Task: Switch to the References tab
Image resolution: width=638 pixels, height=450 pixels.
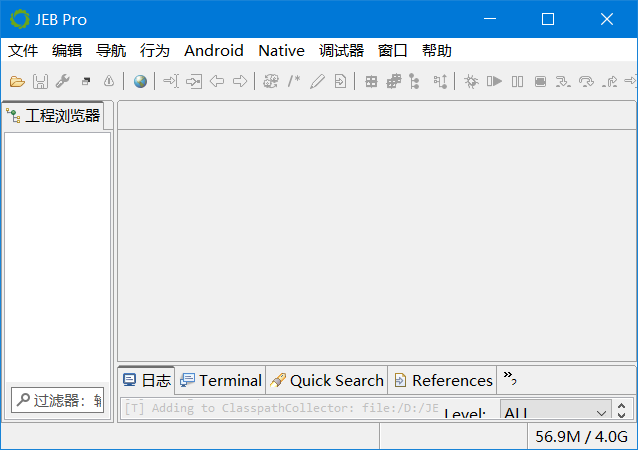Action: point(443,380)
